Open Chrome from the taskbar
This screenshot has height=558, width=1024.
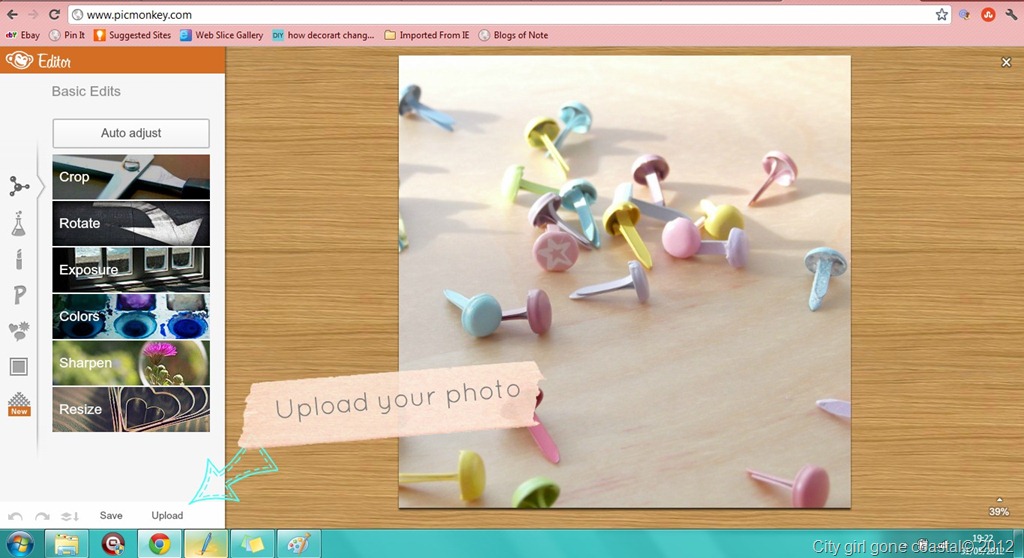click(159, 544)
